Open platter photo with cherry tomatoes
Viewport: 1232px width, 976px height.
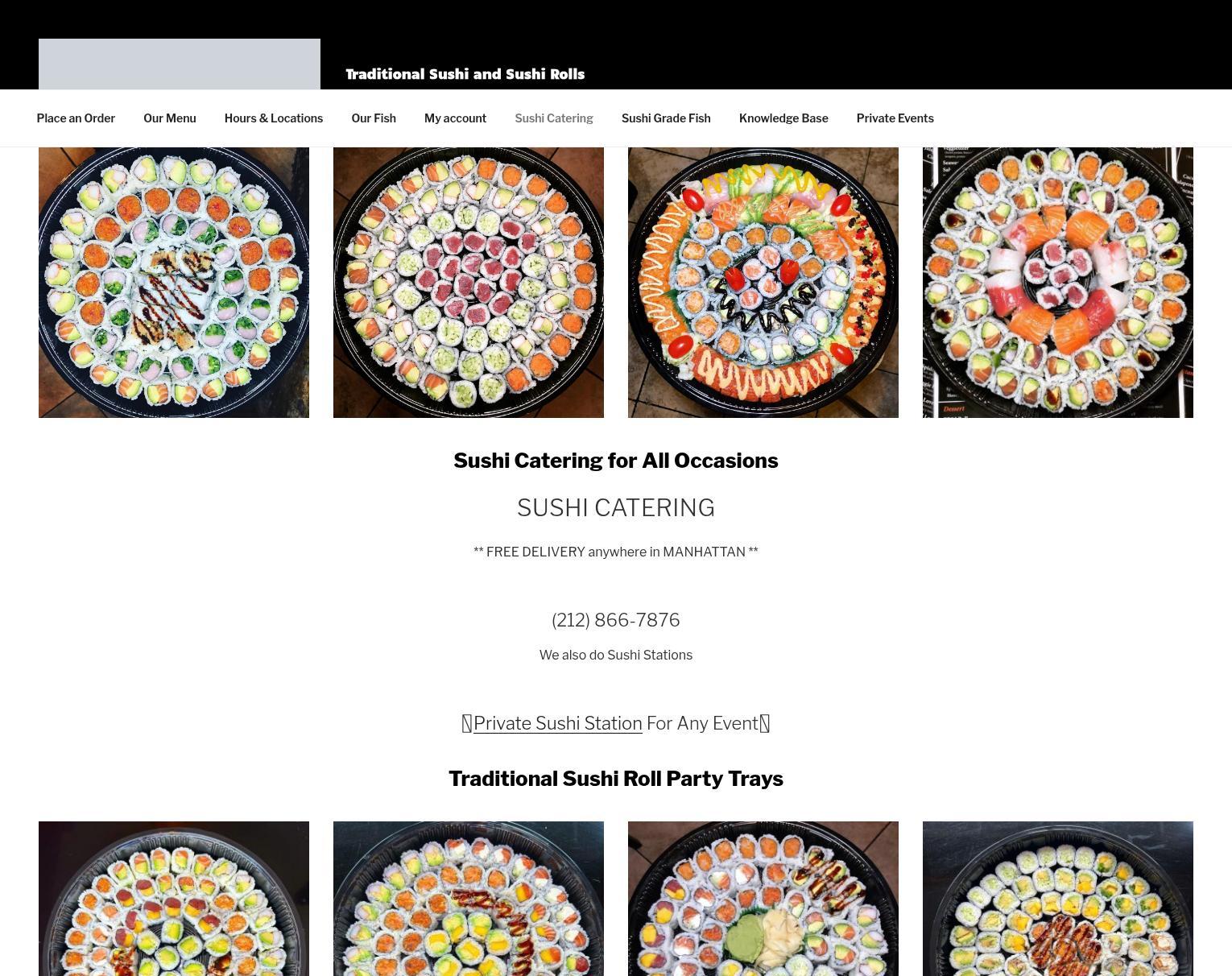(x=763, y=282)
